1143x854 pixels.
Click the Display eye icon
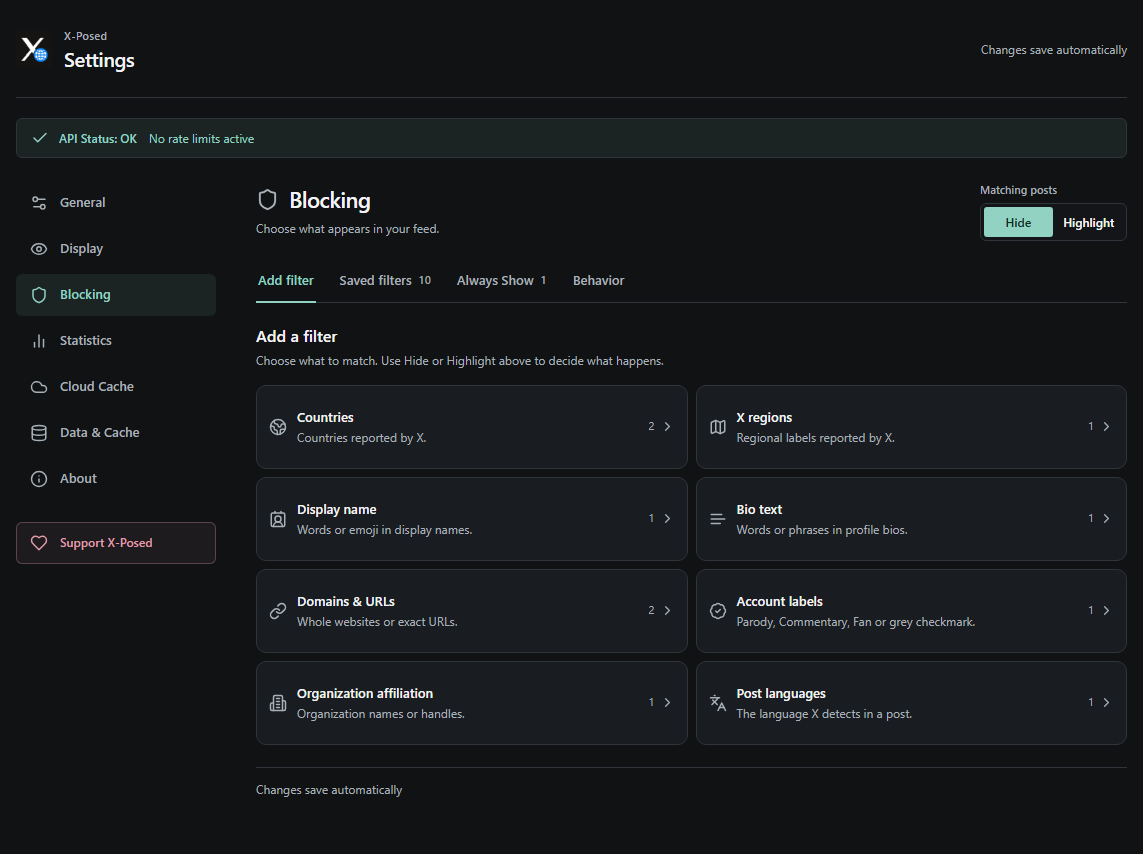point(39,248)
